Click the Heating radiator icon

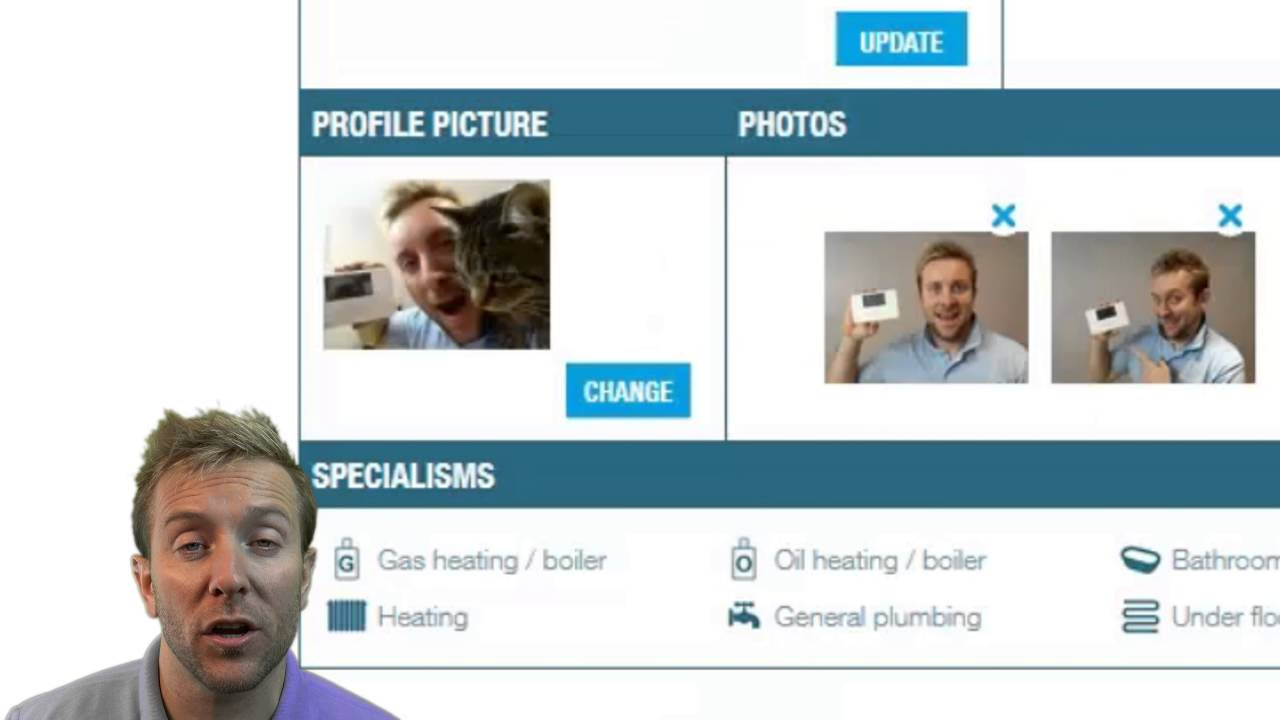point(346,616)
